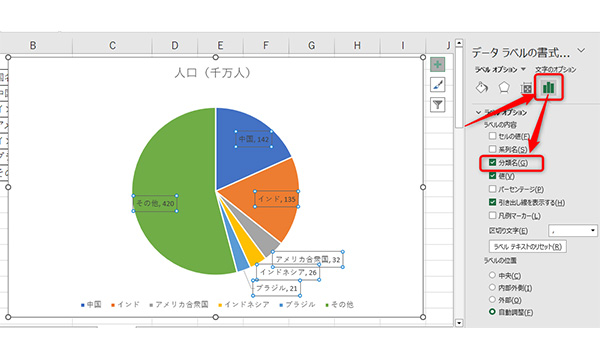Image resolution: width=600 pixels, height=360 pixels.
Task: Enable the 系列名(S) checkbox
Action: coord(492,149)
